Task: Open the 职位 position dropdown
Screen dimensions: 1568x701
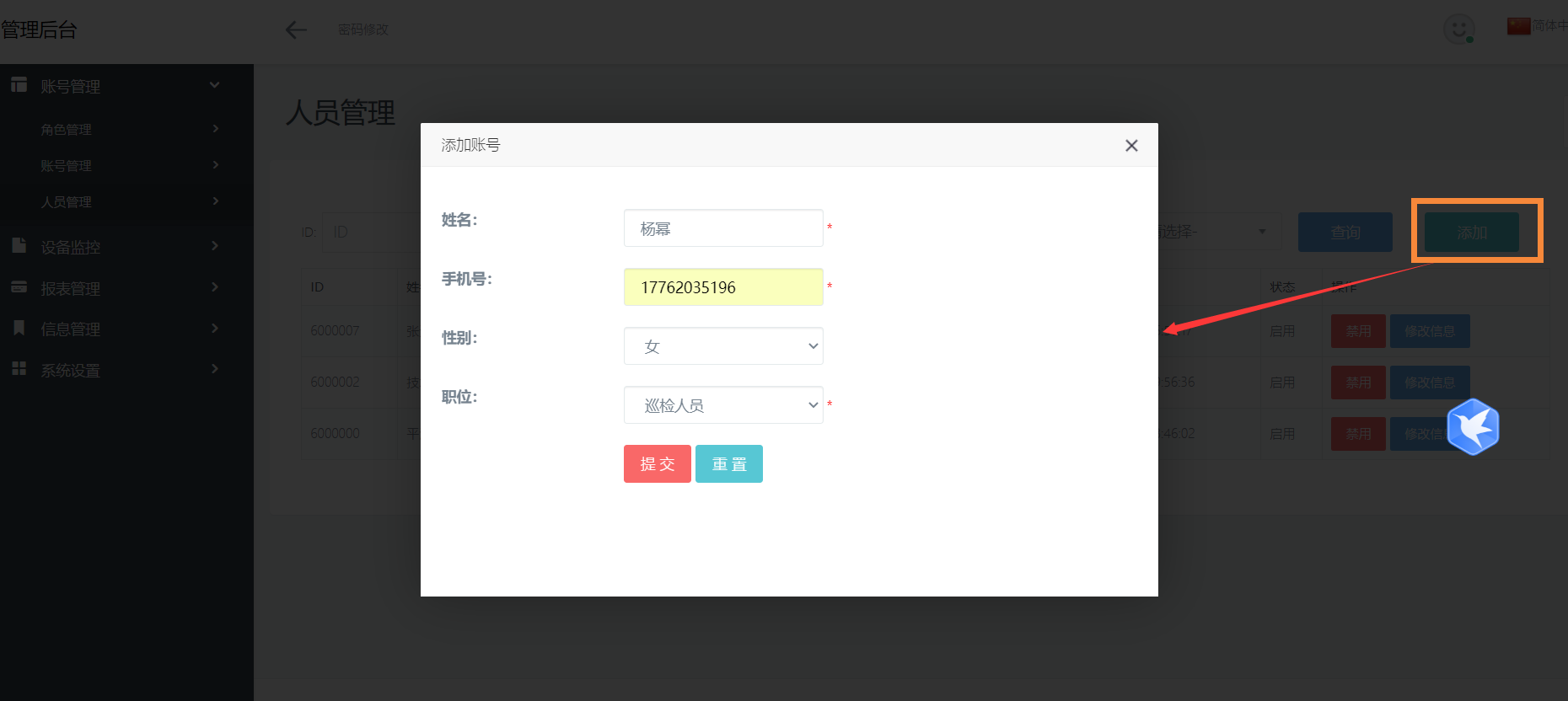Action: [723, 405]
